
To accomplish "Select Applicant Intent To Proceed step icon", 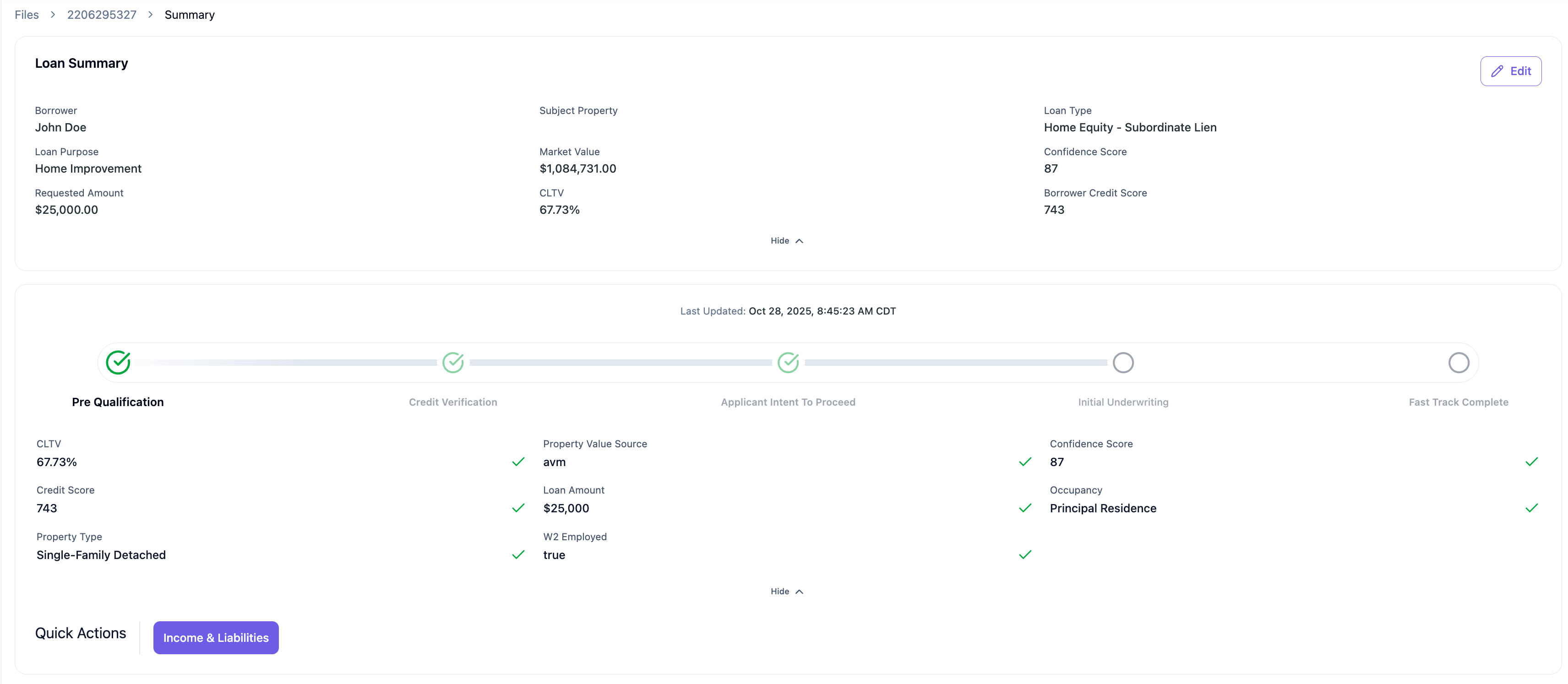I will [x=788, y=362].
